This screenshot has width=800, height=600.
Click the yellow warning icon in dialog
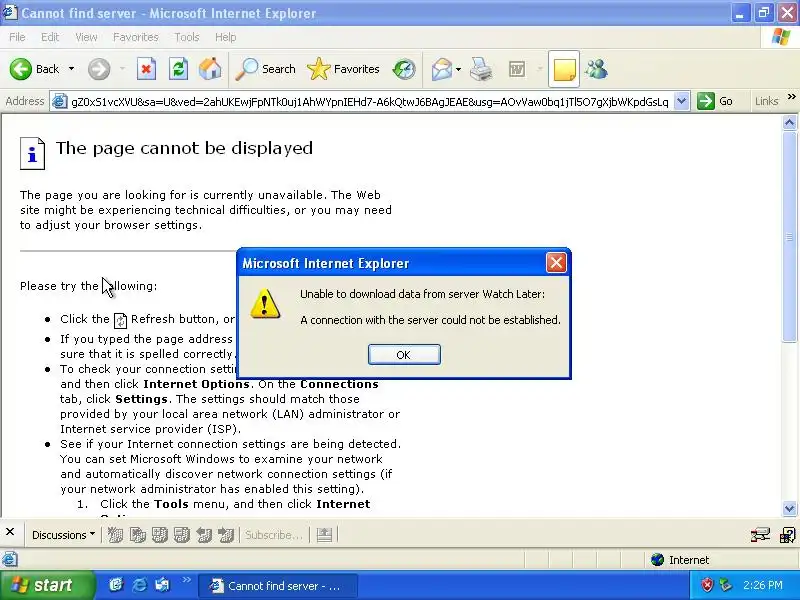(x=265, y=304)
